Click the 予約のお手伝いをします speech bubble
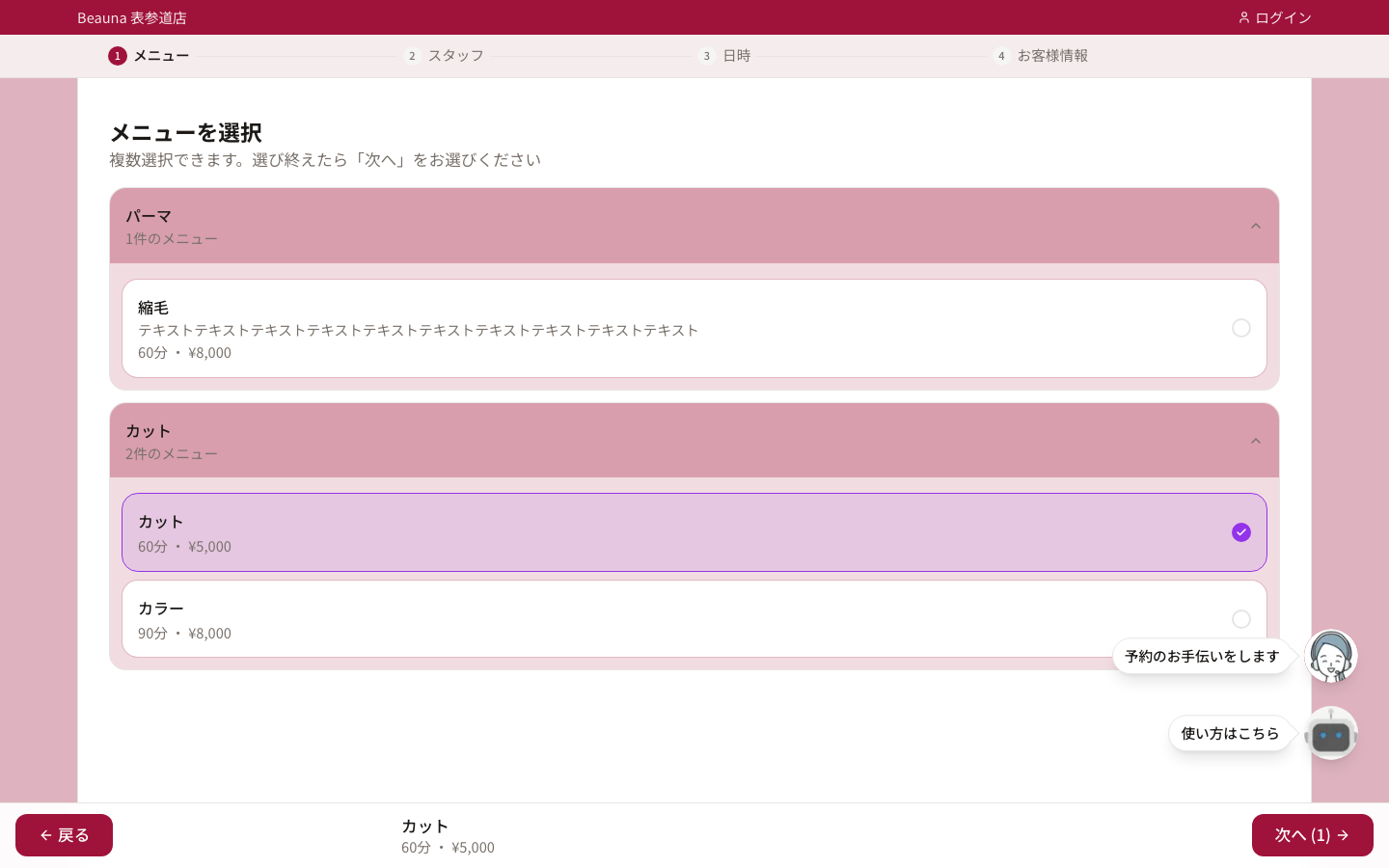The height and width of the screenshot is (868, 1389). 1202,656
